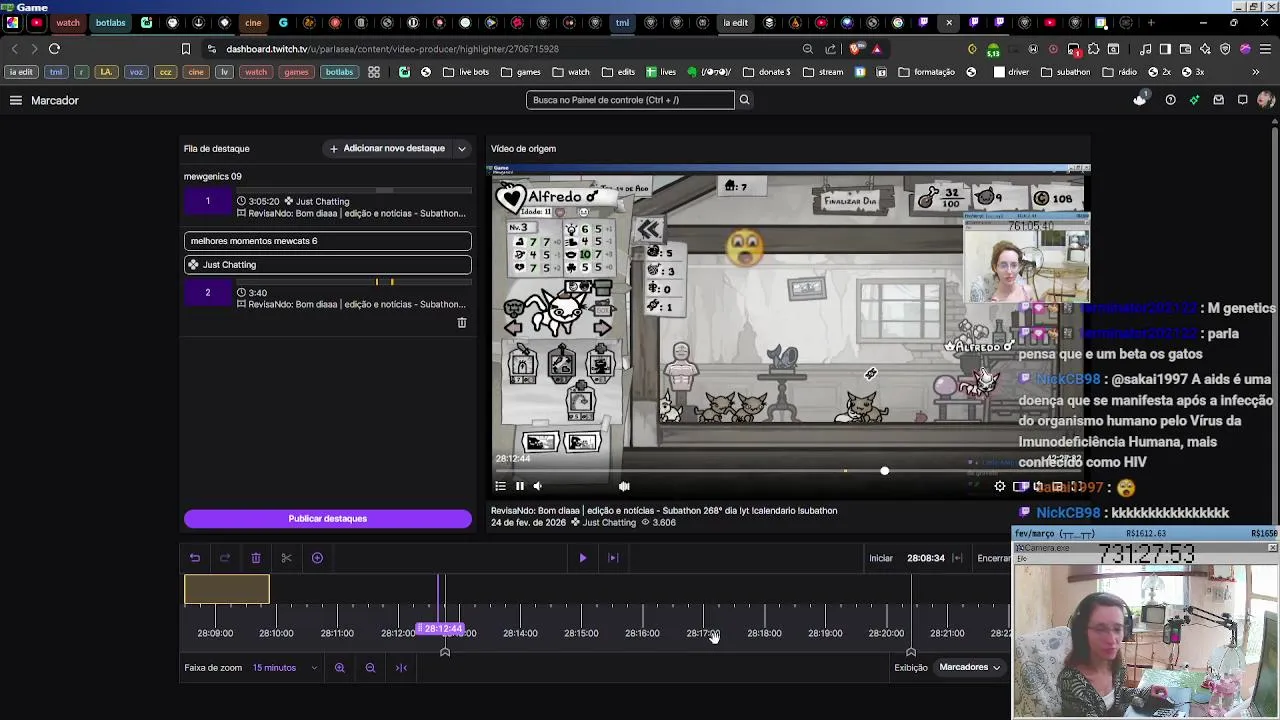Open the bookmarks grid apps icon
Image resolution: width=1280 pixels, height=720 pixels.
[374, 72]
